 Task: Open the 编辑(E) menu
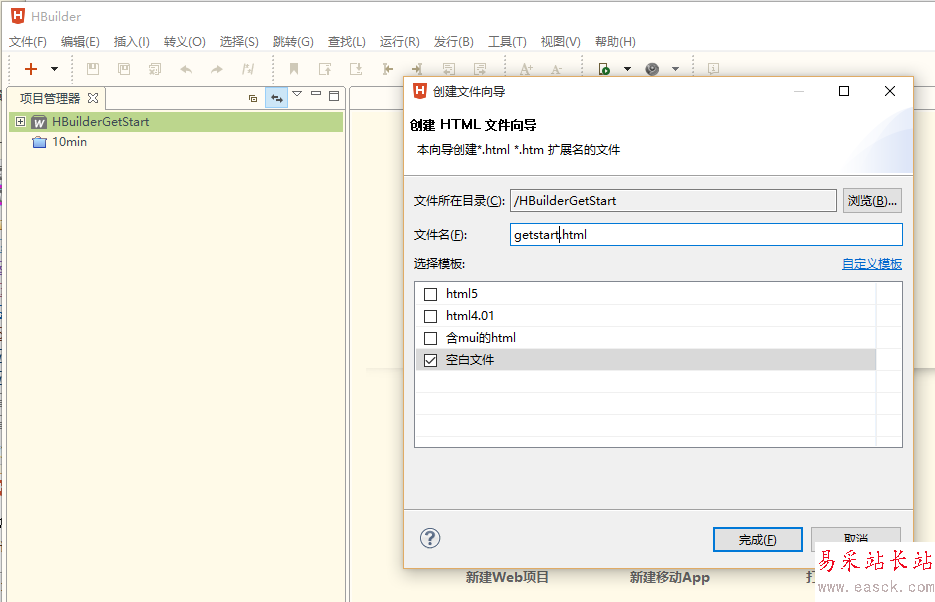80,42
